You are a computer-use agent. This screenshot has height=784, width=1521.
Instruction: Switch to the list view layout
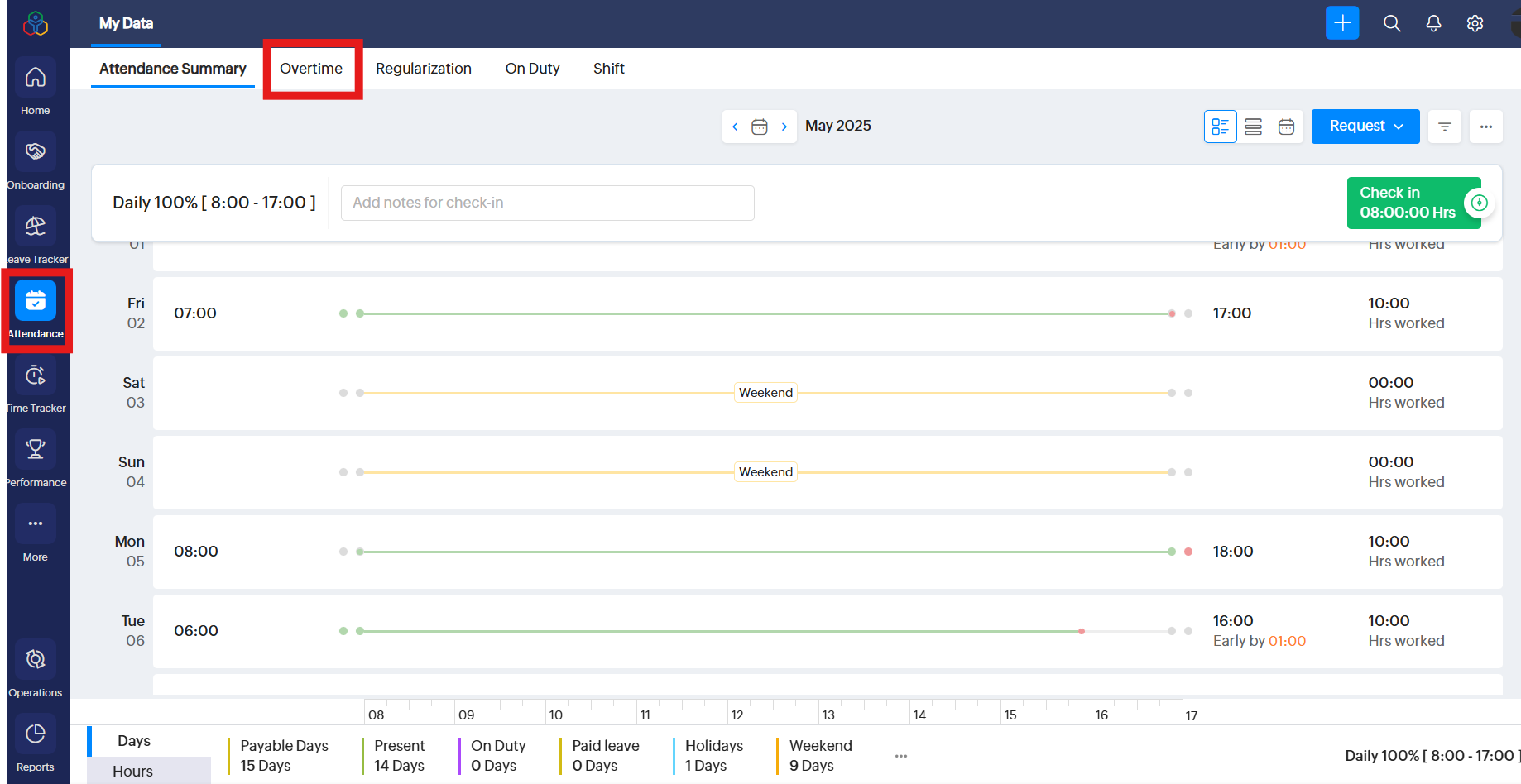(x=1253, y=127)
